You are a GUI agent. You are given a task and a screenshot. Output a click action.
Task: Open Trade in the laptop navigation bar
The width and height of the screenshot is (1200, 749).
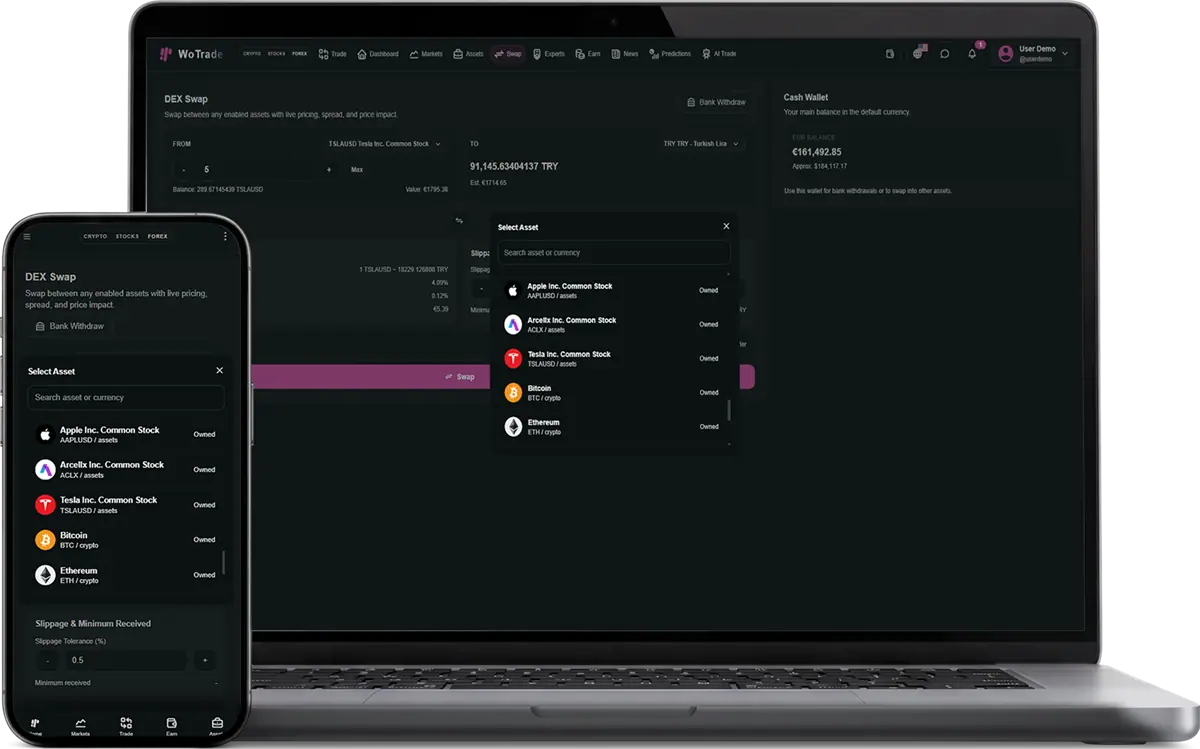tap(333, 54)
